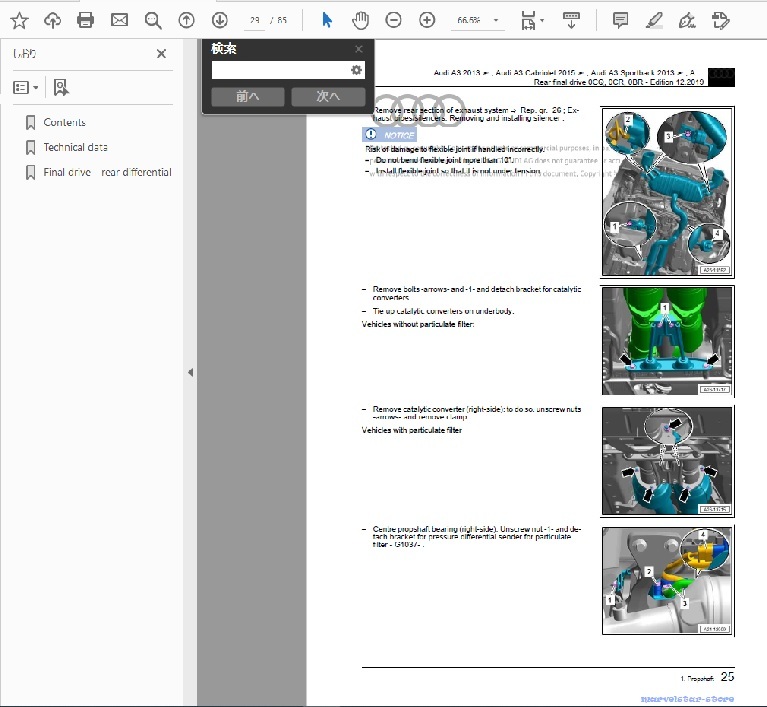Click the propshaft bearing diagram
Screen dimensions: 767x707
[668, 581]
